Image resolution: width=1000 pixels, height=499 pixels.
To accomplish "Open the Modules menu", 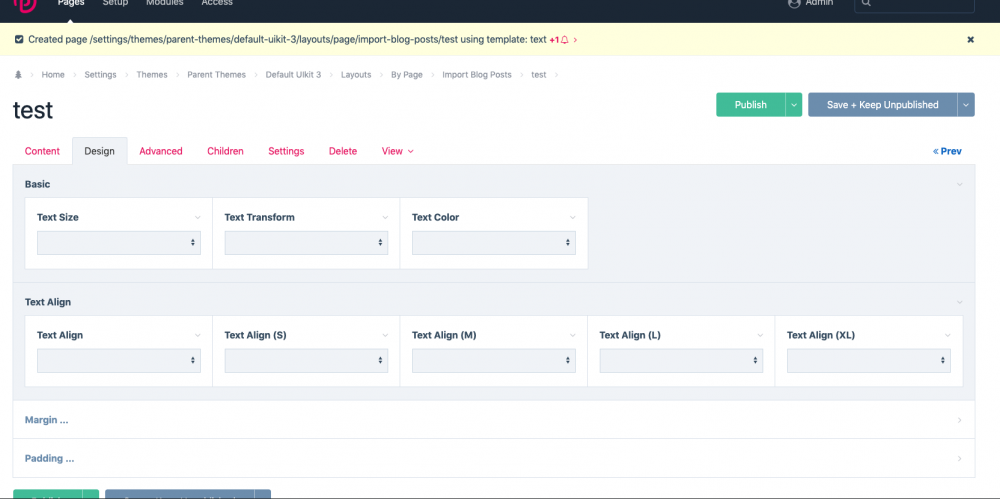I will 165,3.
